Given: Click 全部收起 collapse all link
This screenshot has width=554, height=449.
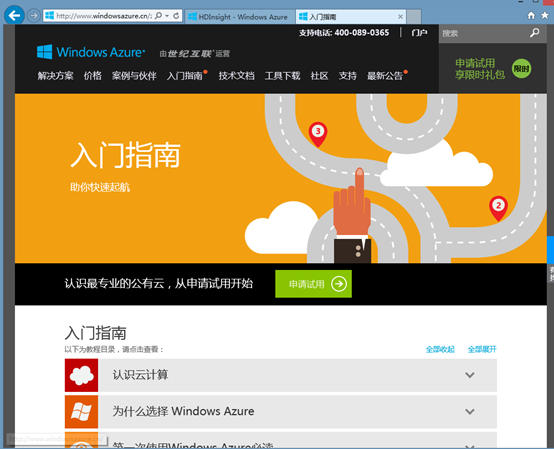Looking at the screenshot, I should coord(440,349).
